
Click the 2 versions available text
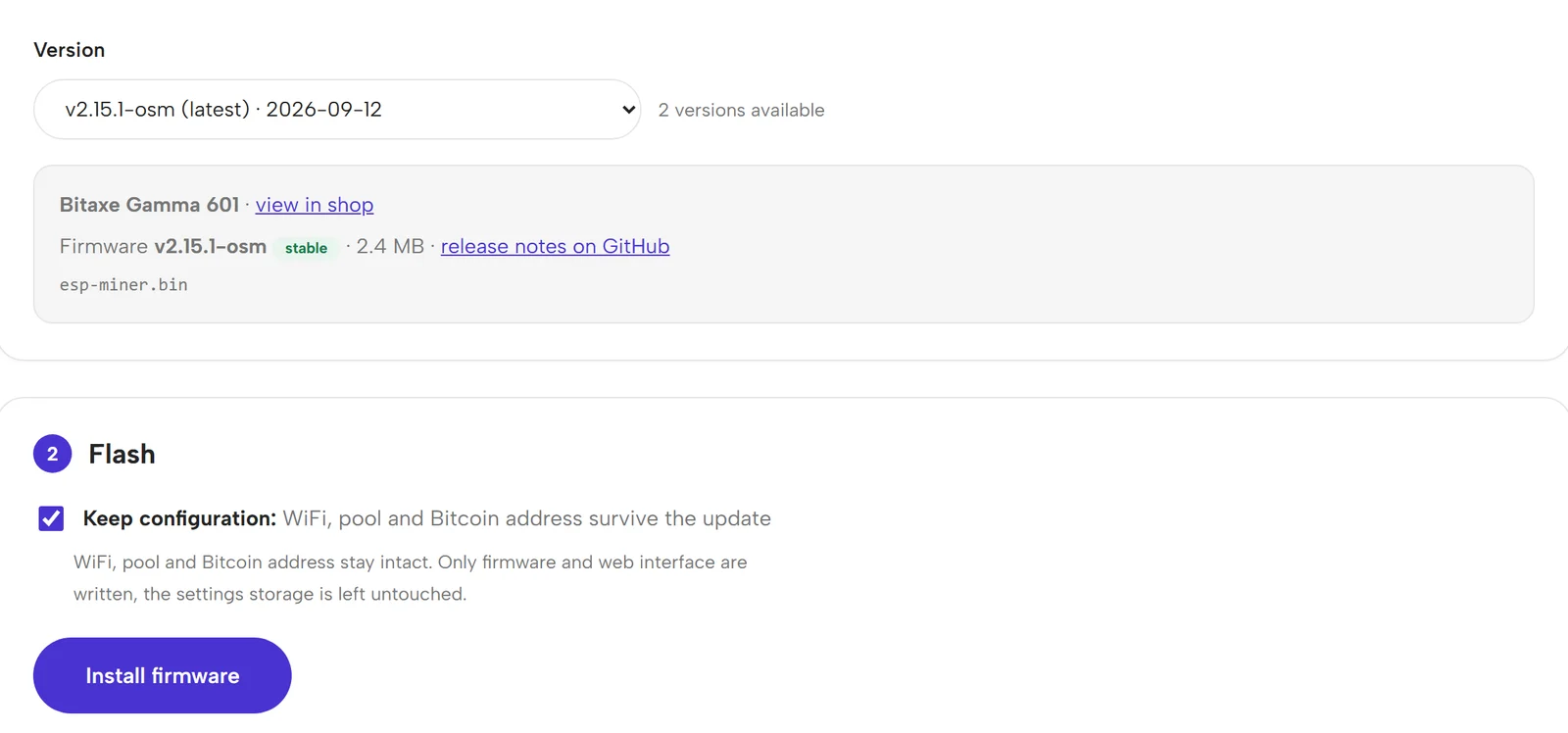741,110
